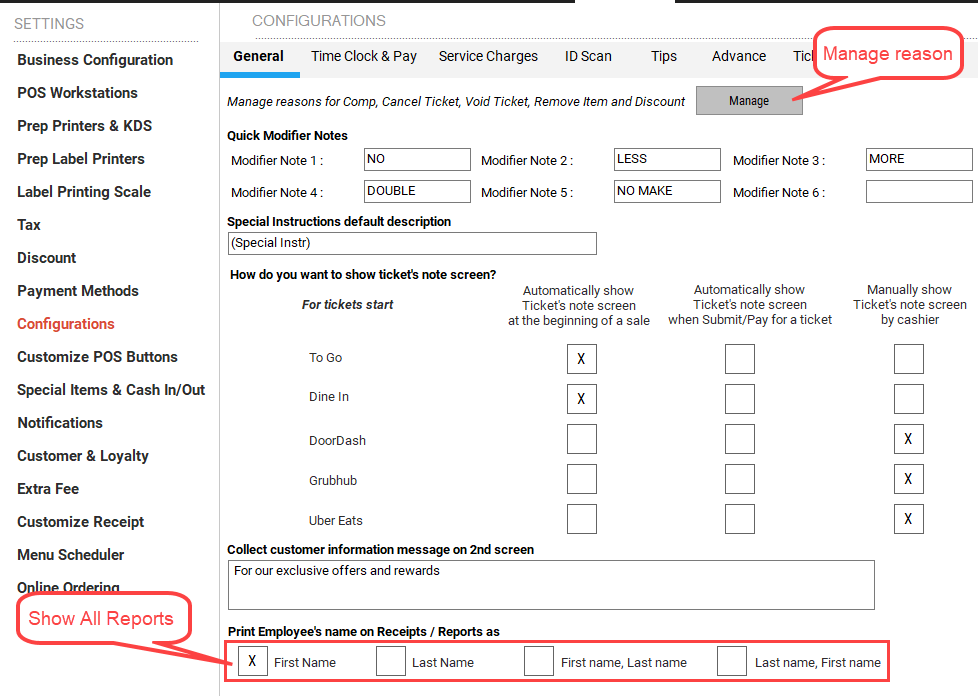Select Last Name print option checkbox
This screenshot has height=696, width=978.
[391, 661]
